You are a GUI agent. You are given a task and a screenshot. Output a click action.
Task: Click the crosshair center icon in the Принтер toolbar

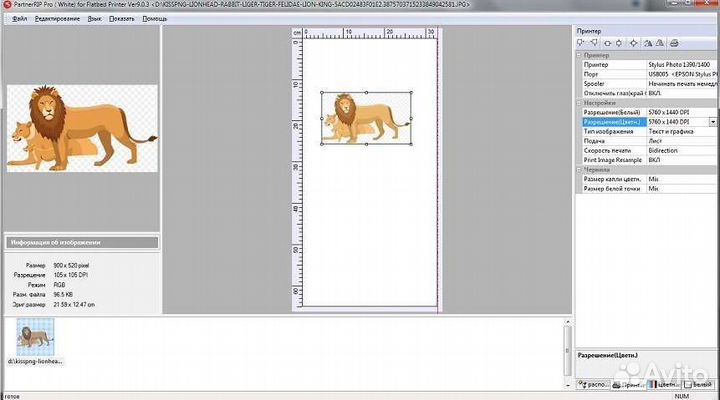634,43
